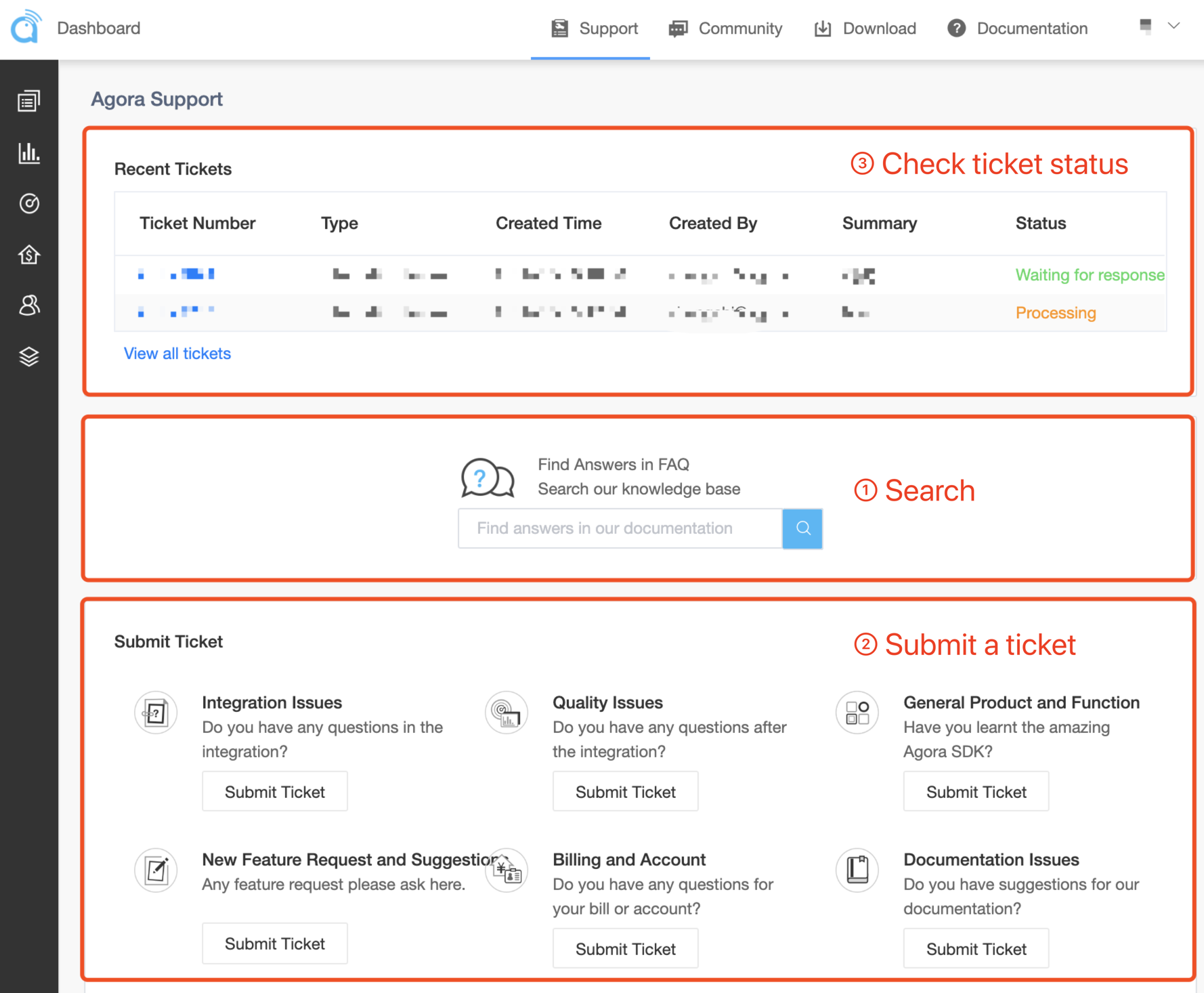This screenshot has width=1204, height=993.
Task: Click the Status column header
Action: tap(1041, 224)
